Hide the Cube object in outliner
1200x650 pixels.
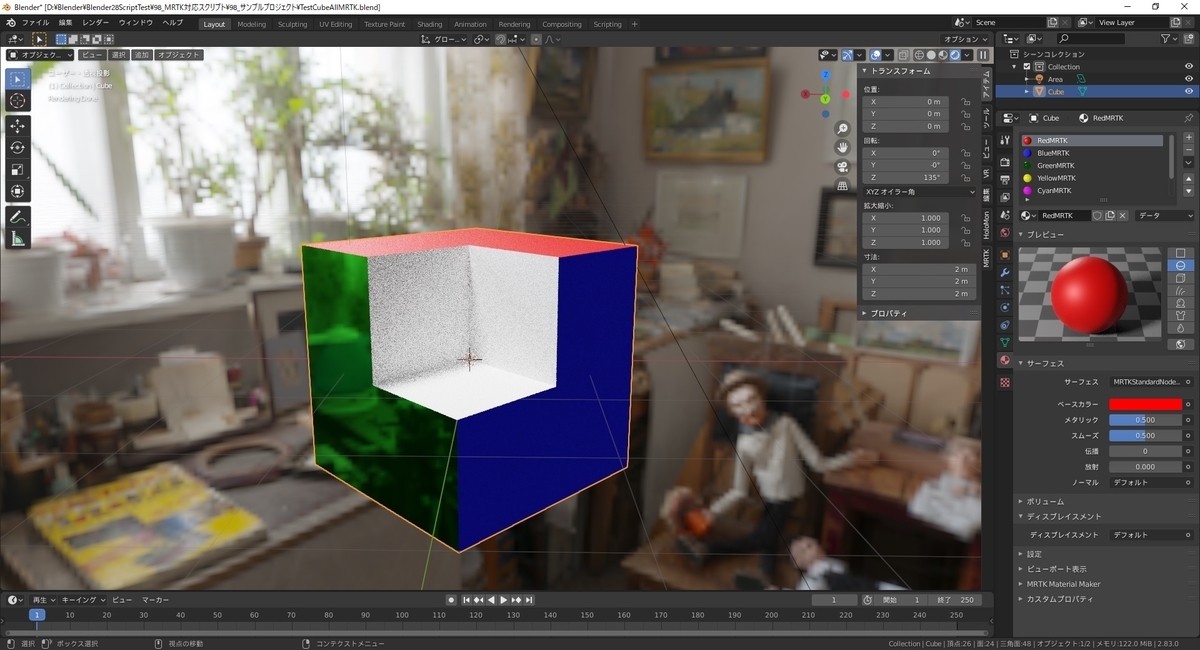coord(1189,91)
